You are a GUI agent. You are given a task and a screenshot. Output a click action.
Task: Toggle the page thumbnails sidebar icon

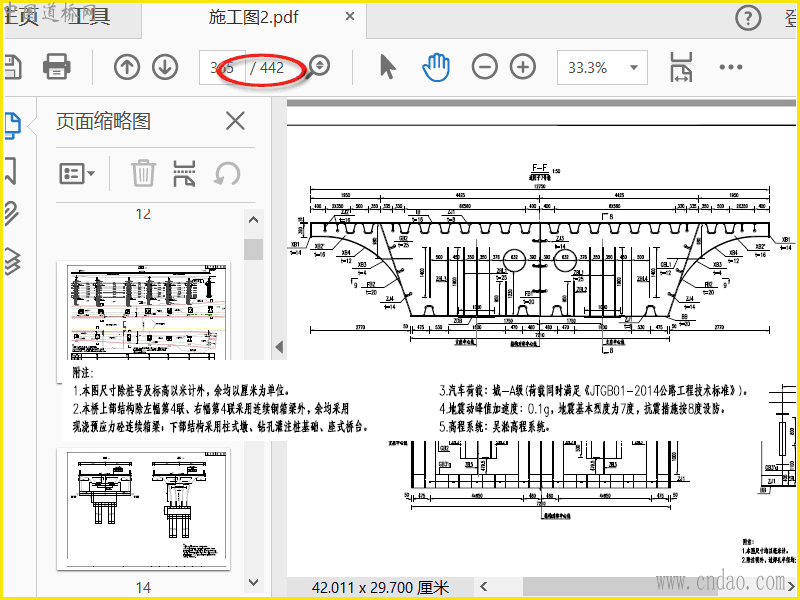(x=11, y=124)
